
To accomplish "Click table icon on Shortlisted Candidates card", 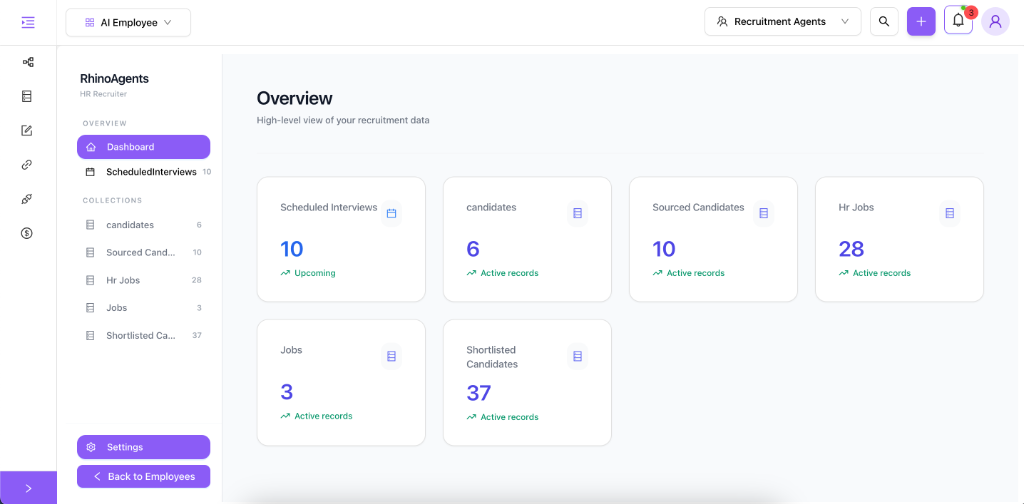I will pos(577,356).
